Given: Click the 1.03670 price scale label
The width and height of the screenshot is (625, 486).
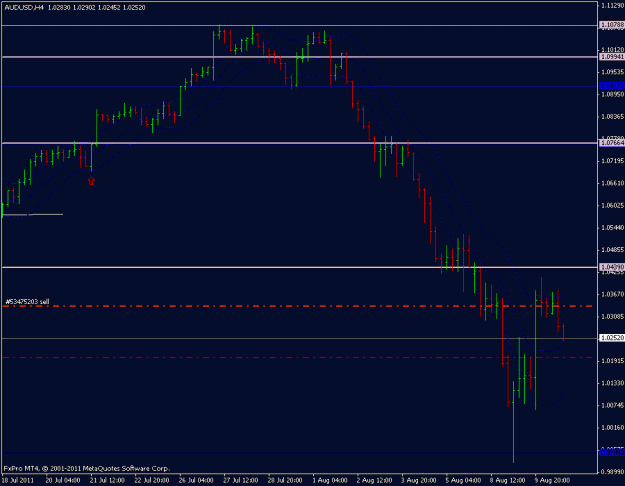Looking at the screenshot, I should pyautogui.click(x=613, y=294).
